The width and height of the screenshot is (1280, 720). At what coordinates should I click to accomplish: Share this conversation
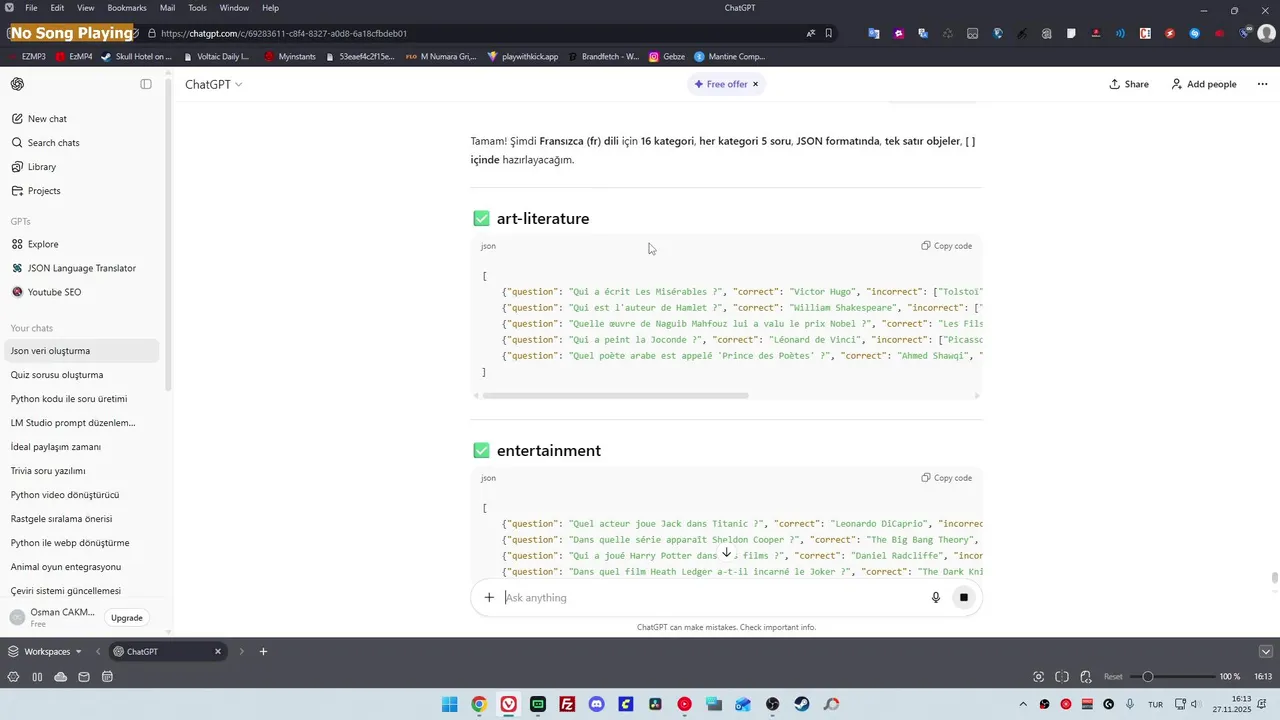click(x=1129, y=84)
